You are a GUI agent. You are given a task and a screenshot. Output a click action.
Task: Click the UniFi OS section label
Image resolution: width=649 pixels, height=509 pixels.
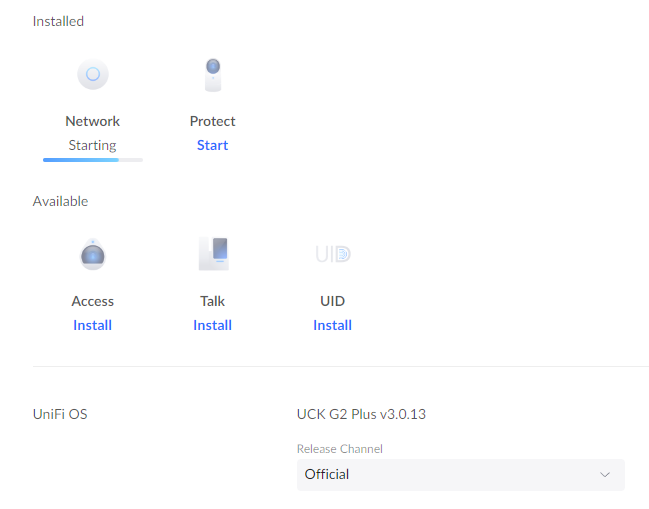[x=60, y=413]
